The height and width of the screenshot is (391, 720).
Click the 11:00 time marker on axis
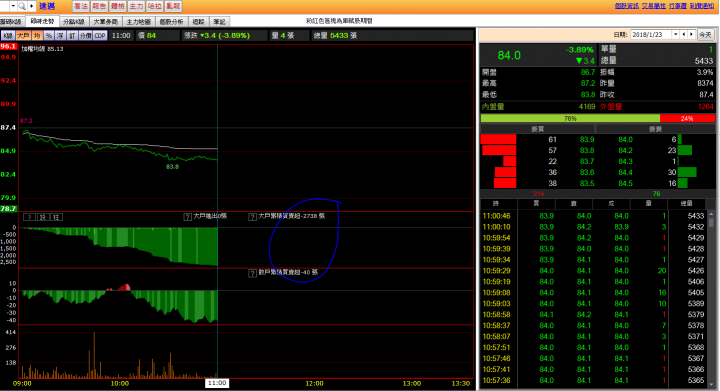(217, 383)
